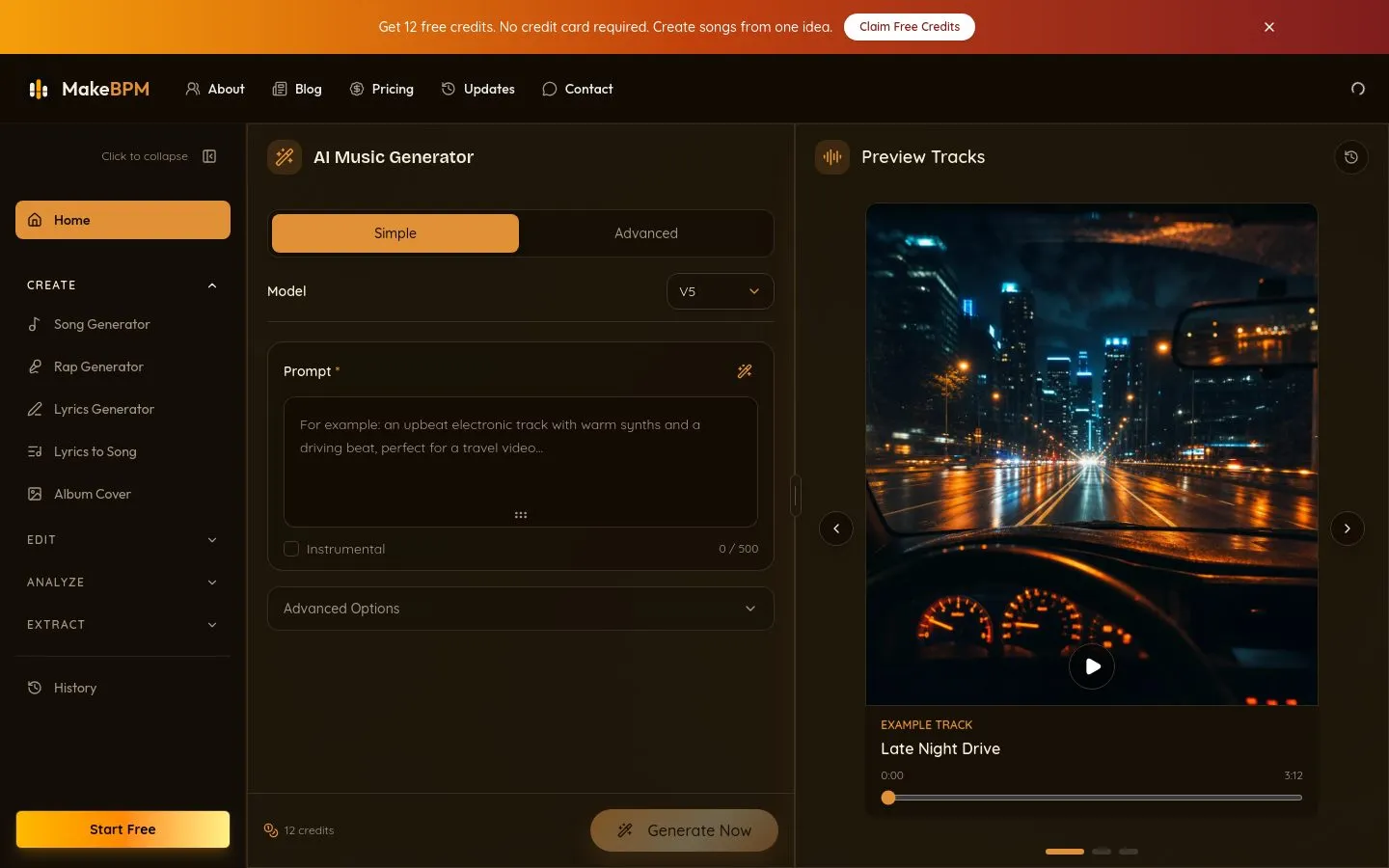This screenshot has height=868, width=1389.
Task: Click the Preview Tracks waveform icon
Action: (832, 157)
